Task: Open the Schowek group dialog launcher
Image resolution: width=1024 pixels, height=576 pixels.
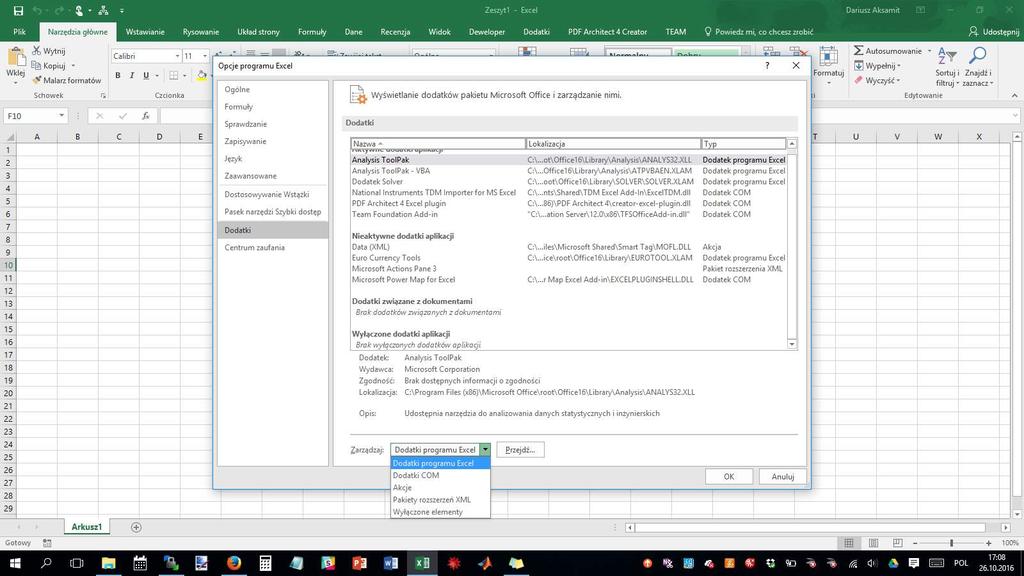Action: (103, 95)
